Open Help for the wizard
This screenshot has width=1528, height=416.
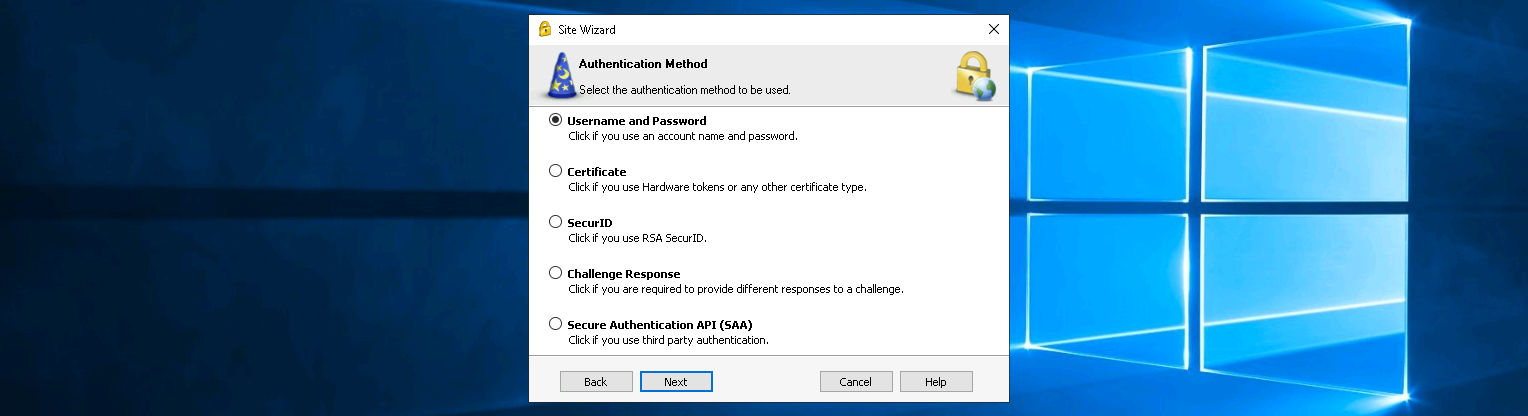click(936, 382)
